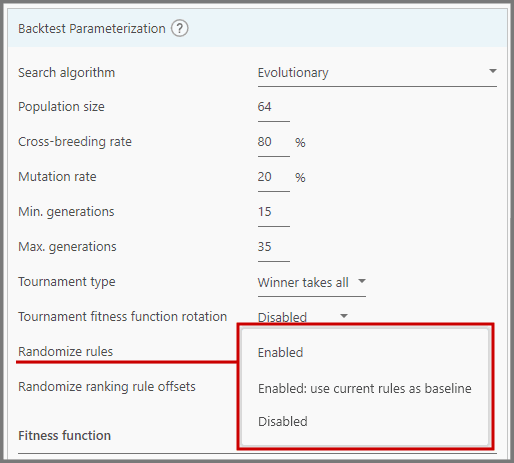Open the Disabled fitness rotation dropdown

(303, 317)
